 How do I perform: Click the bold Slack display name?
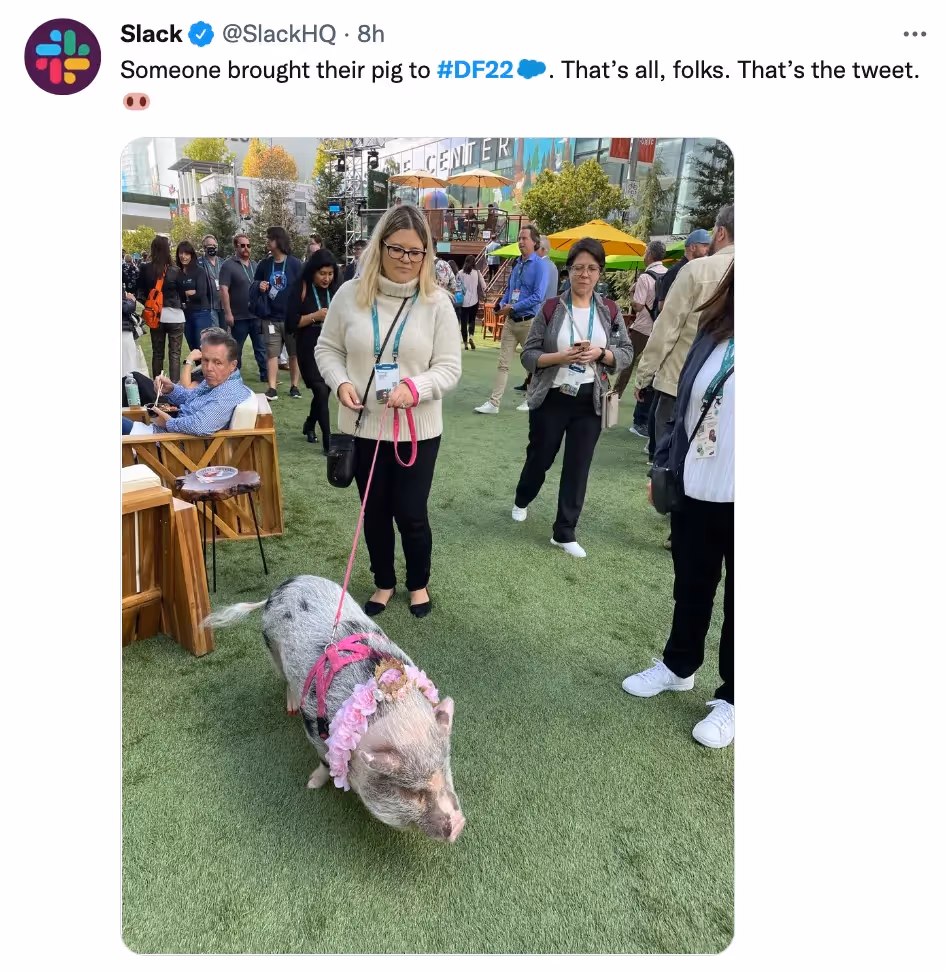(x=151, y=34)
